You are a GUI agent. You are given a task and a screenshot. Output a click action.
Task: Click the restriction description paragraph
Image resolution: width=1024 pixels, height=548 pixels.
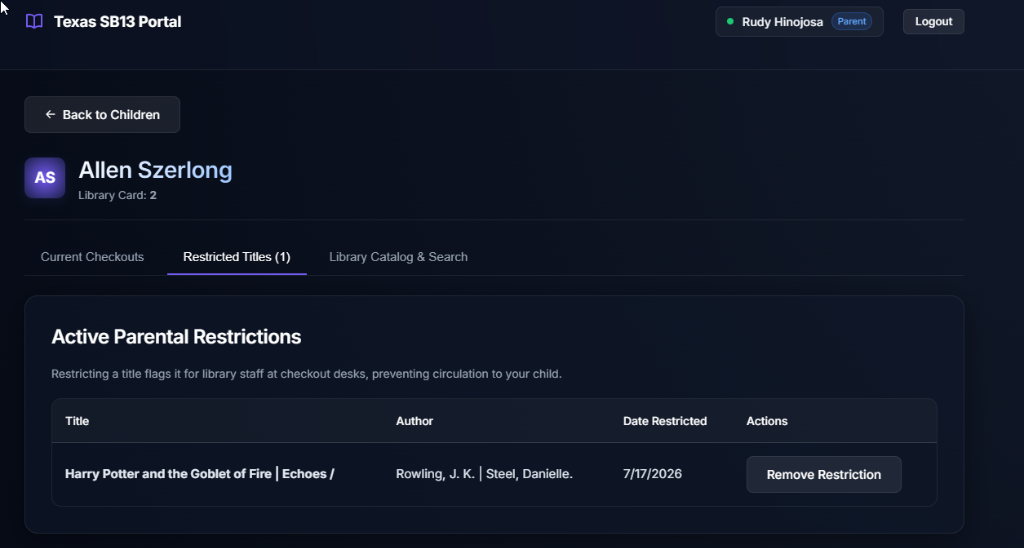click(306, 374)
